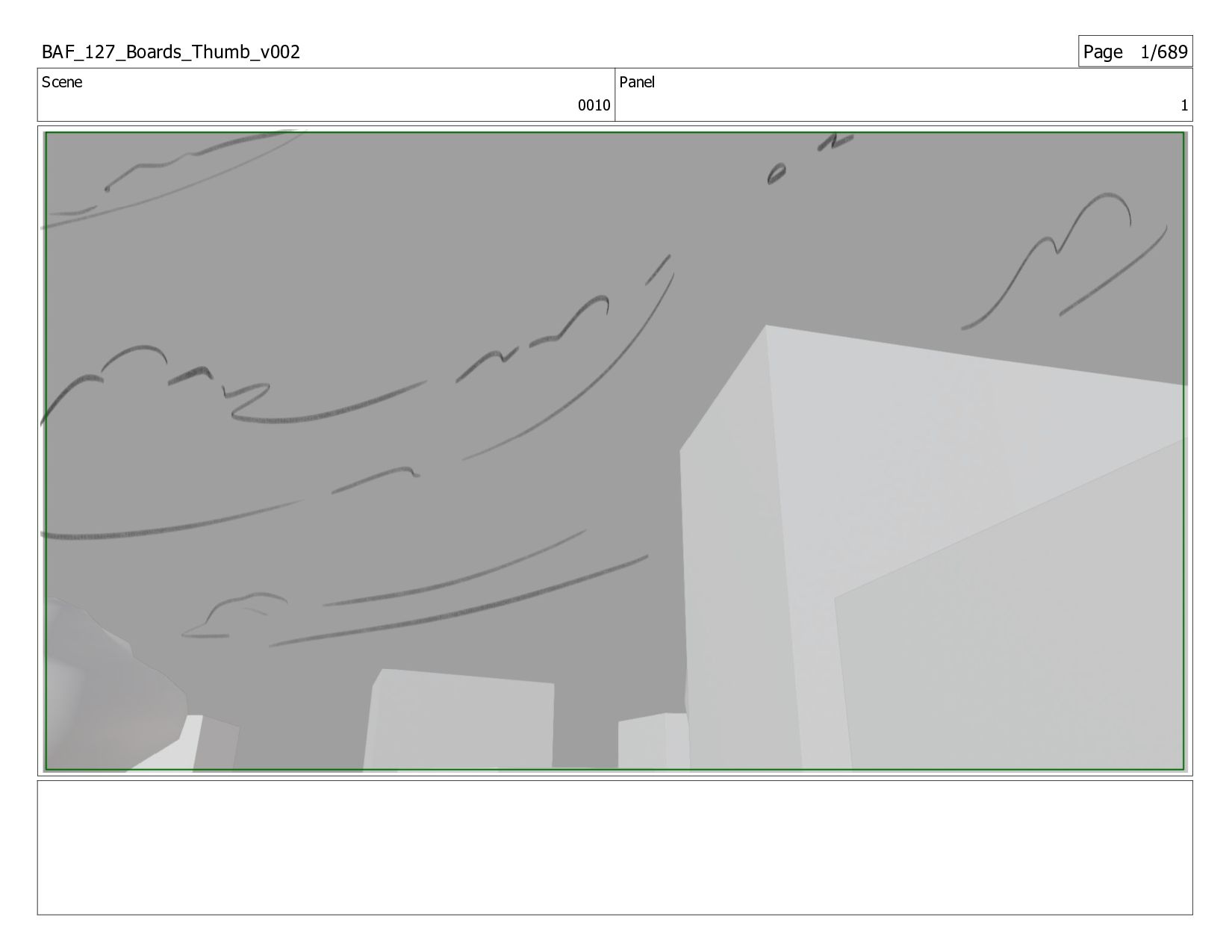
Task: Click the storyboard panel thumbnail image
Action: [615, 451]
